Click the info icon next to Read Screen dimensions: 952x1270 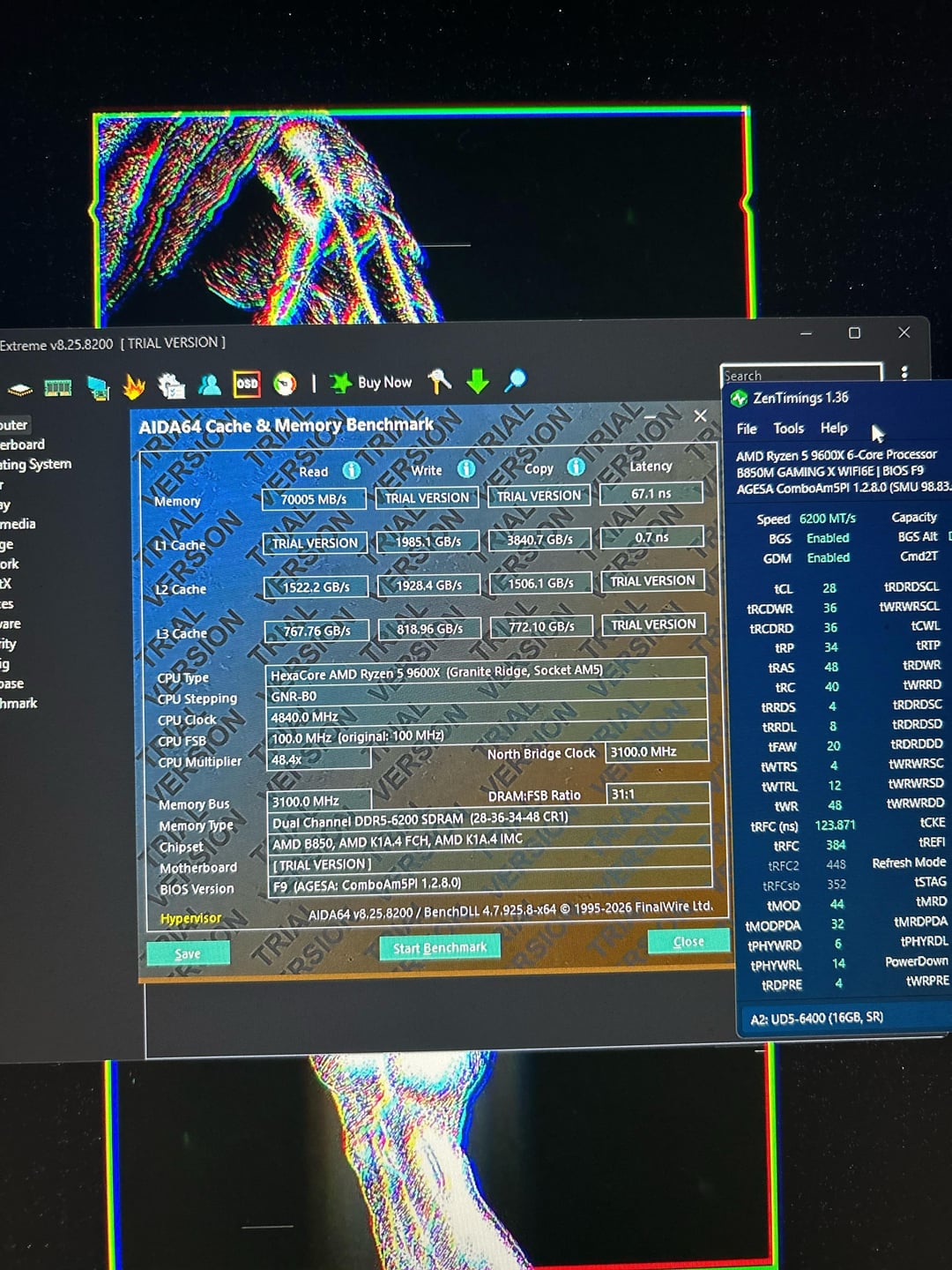[x=352, y=470]
